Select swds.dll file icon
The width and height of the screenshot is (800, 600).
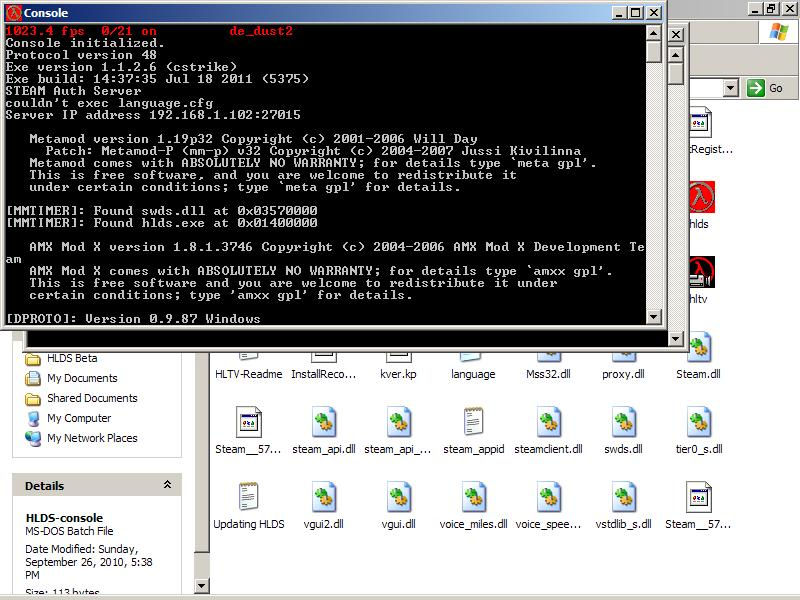[623, 422]
